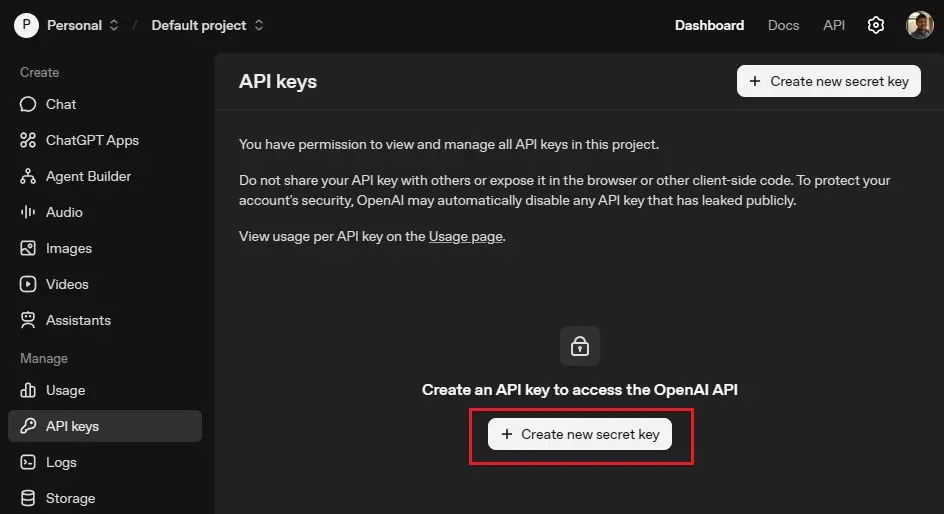The height and width of the screenshot is (514, 944).
Task: Switch to the Docs tab
Action: tap(783, 25)
